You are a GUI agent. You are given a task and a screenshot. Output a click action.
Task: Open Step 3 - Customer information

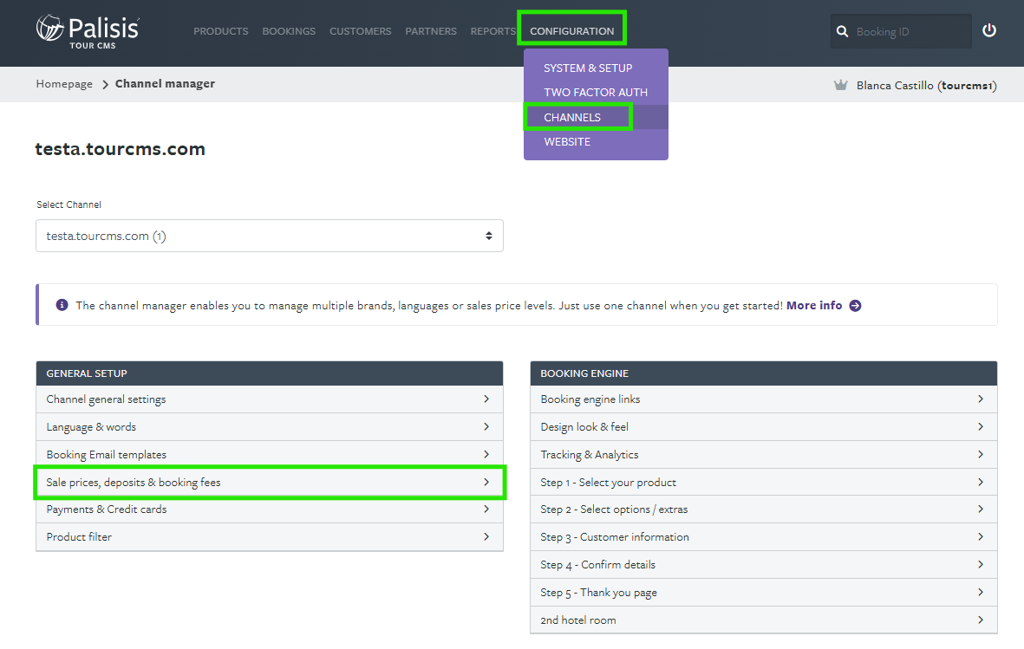763,537
